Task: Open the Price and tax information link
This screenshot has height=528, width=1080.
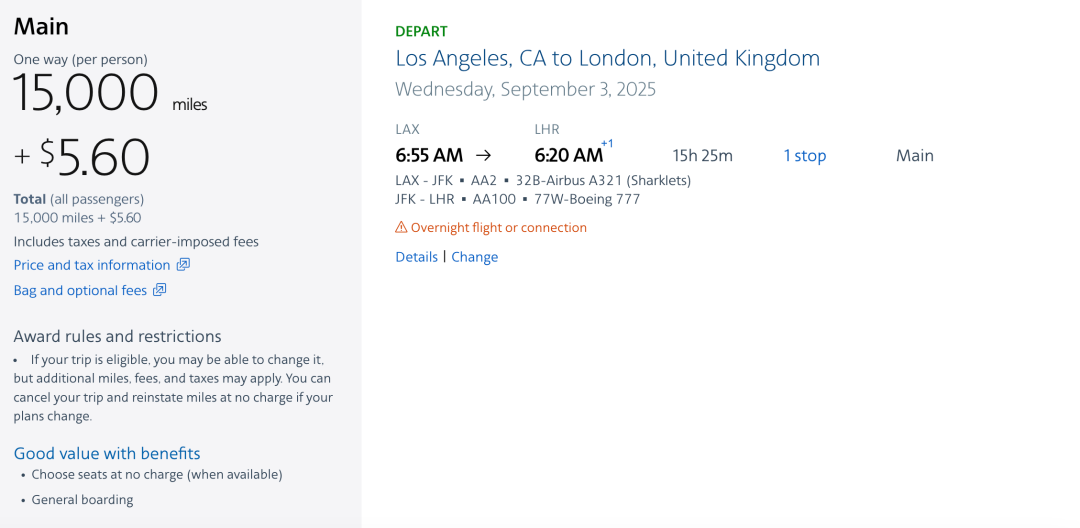Action: (x=92, y=265)
